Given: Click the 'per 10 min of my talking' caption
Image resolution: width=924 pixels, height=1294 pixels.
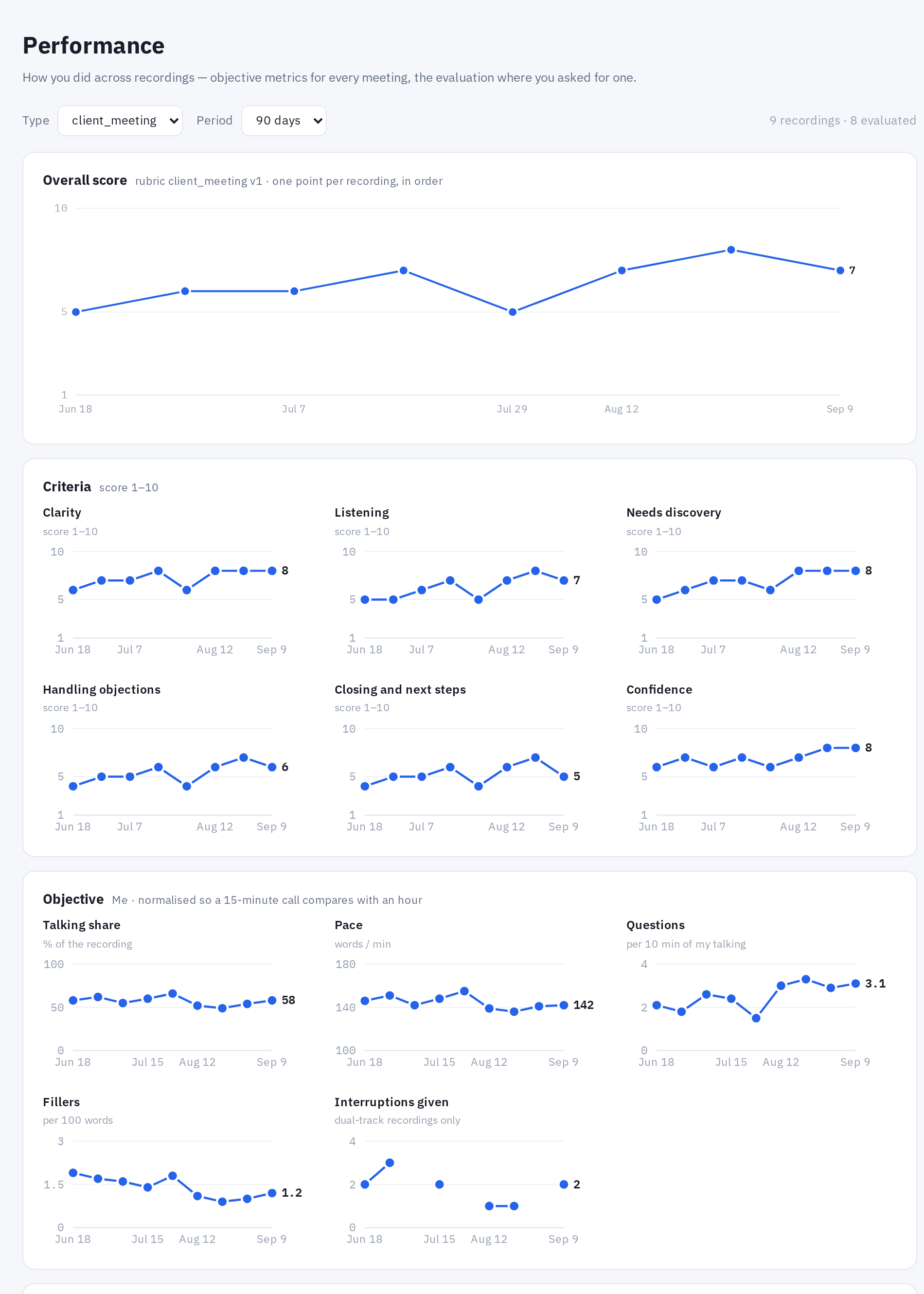Looking at the screenshot, I should click(686, 944).
